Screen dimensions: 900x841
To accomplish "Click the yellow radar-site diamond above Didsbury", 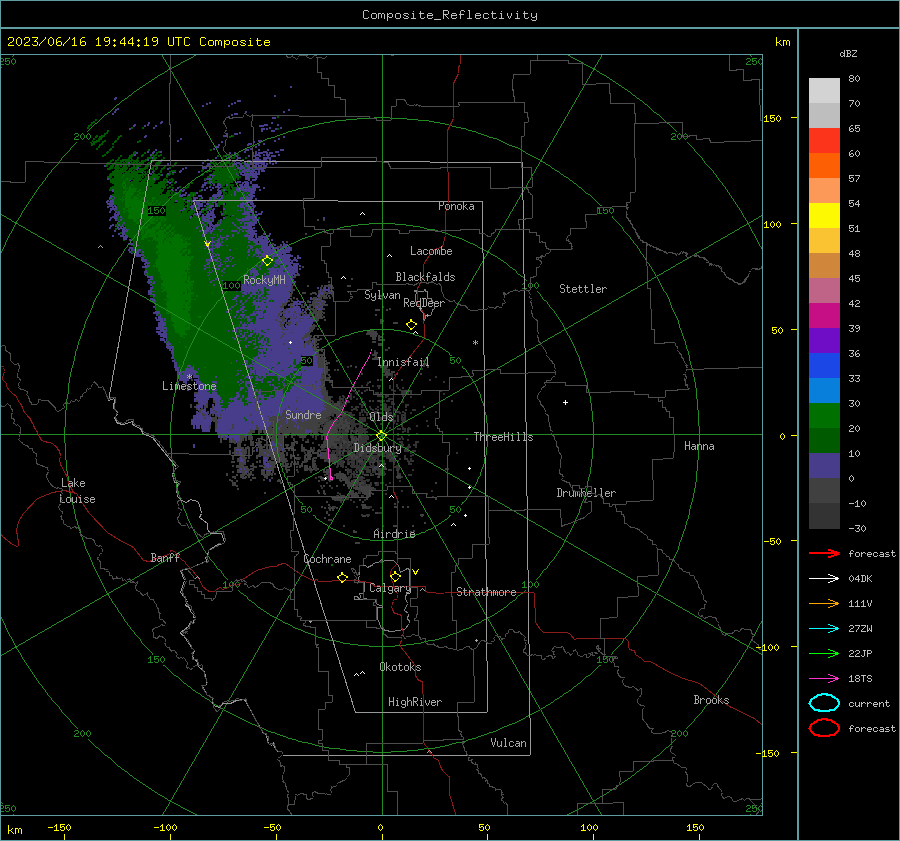I will 382,436.
